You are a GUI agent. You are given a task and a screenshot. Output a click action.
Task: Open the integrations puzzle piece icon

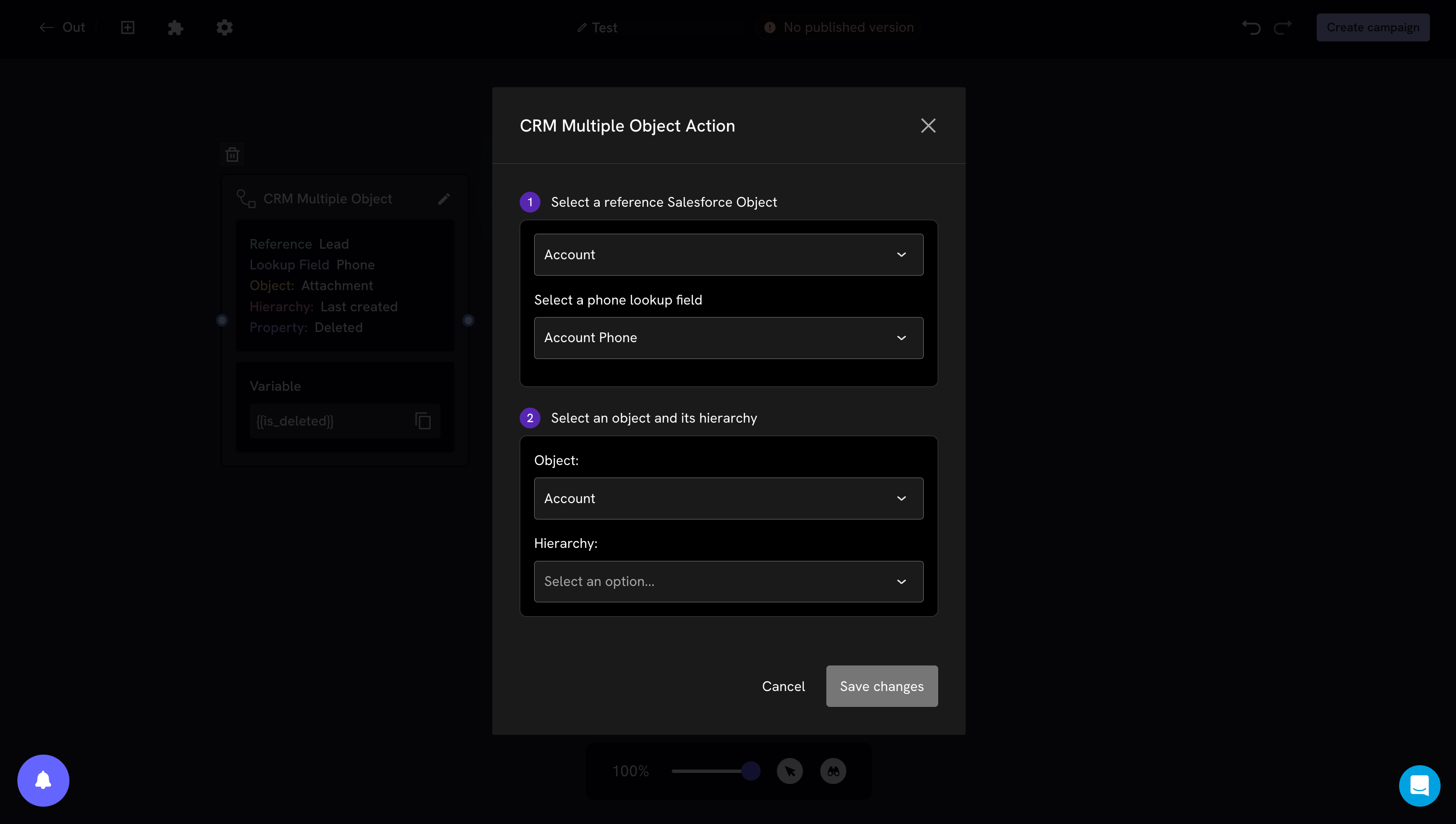(x=175, y=27)
